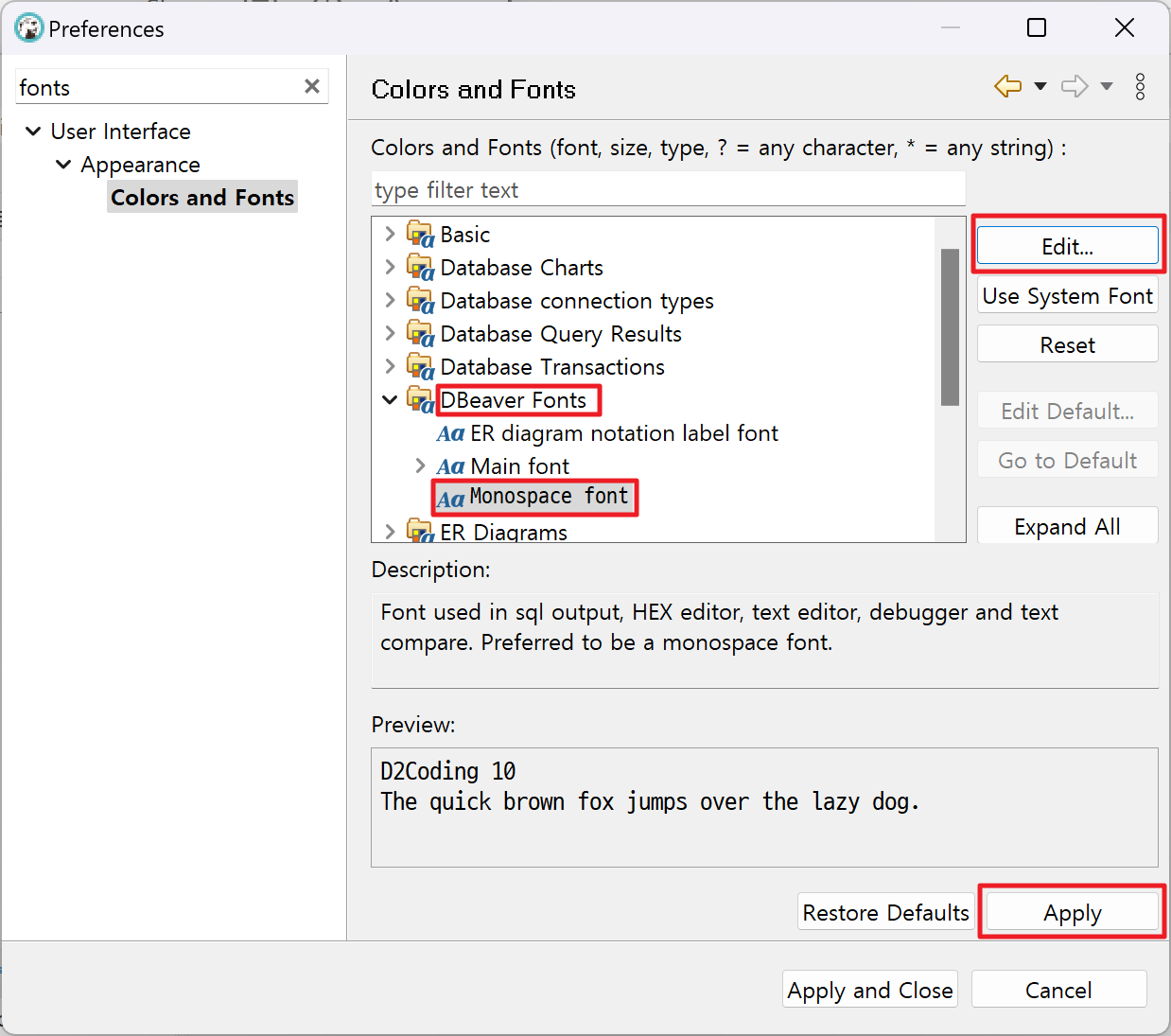The image size is (1171, 1036).
Task: Click Use System Font button
Action: pyautogui.click(x=1068, y=295)
